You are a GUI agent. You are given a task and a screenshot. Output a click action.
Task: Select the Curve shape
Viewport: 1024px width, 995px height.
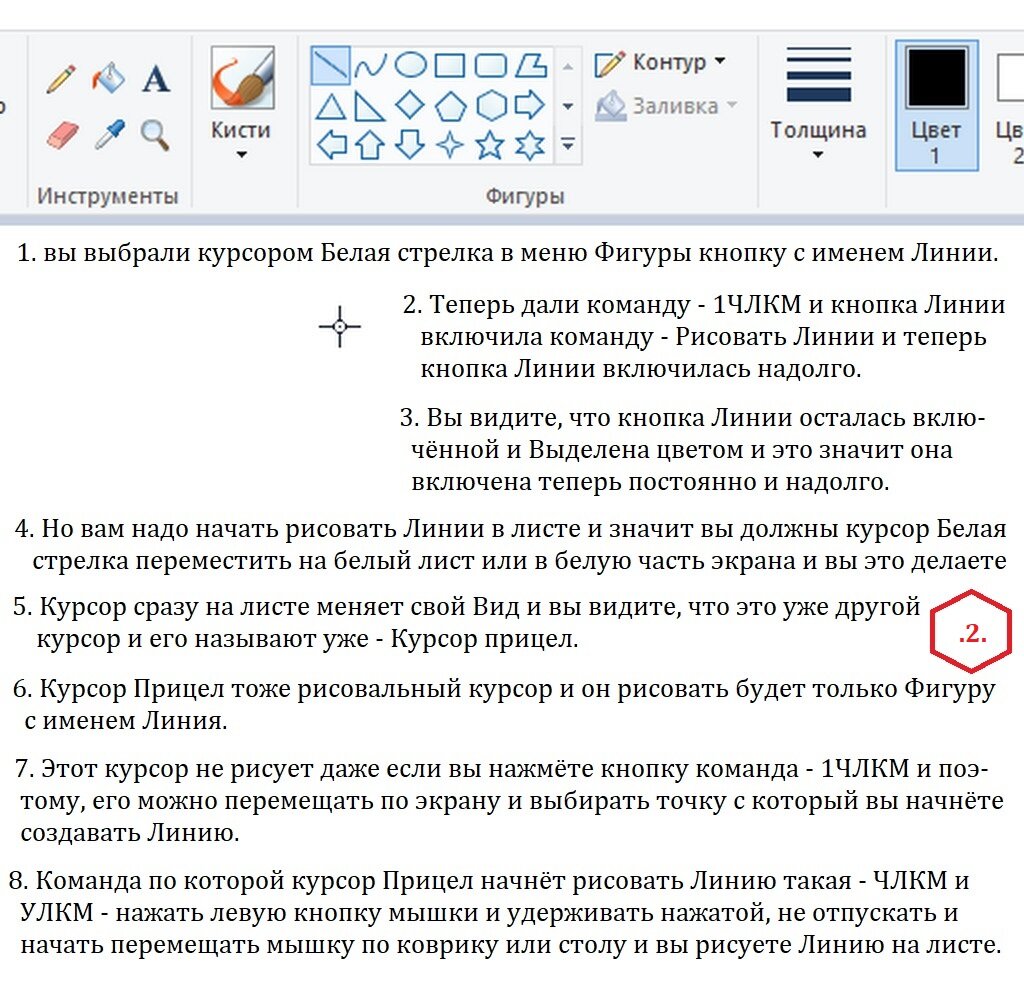click(x=370, y=65)
